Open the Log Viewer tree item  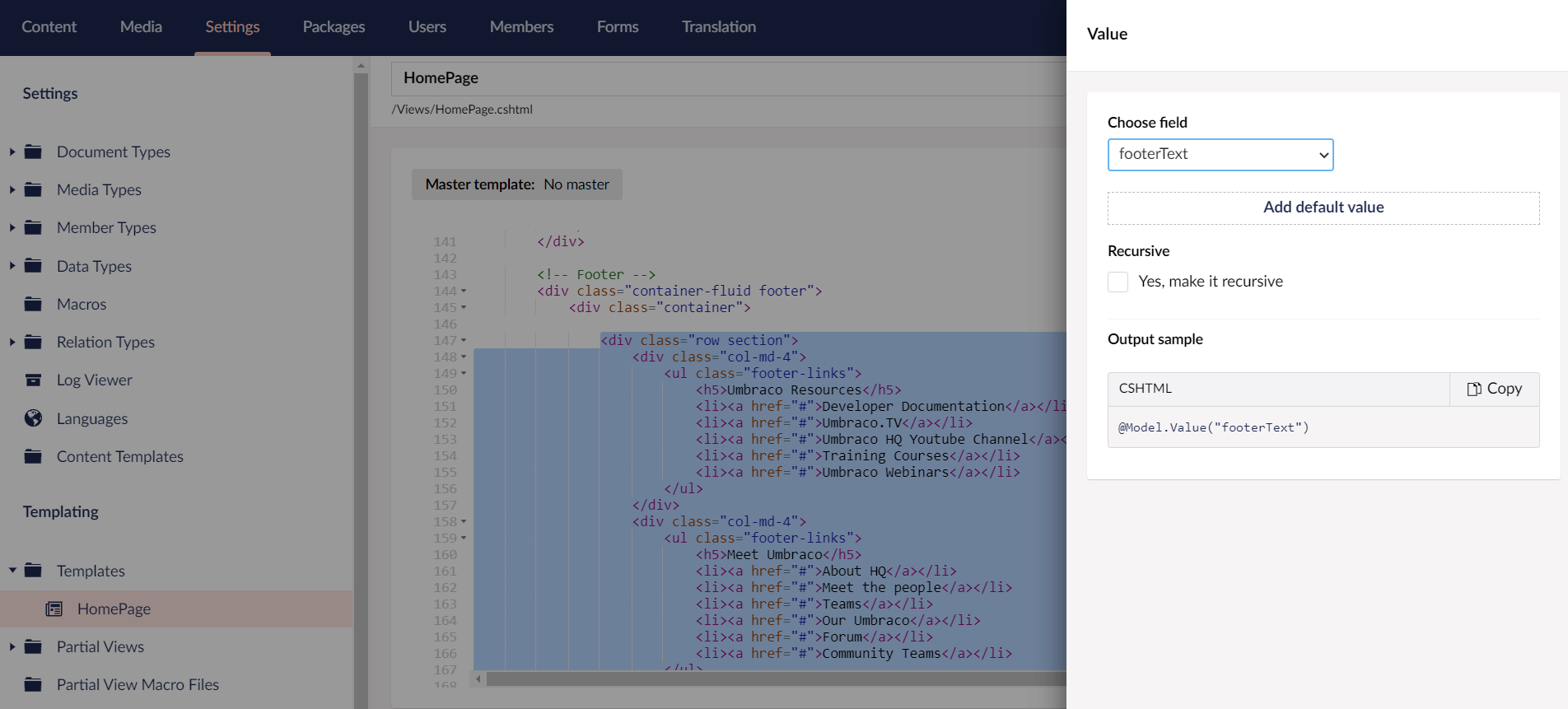[95, 380]
